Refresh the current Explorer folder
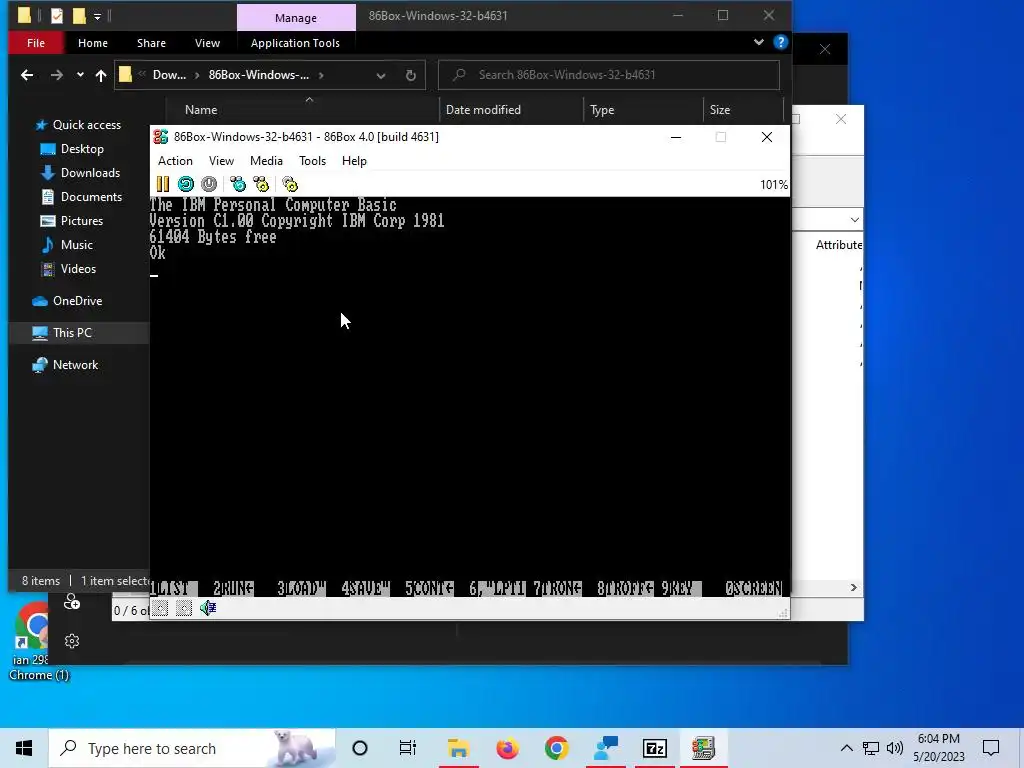 tap(410, 75)
